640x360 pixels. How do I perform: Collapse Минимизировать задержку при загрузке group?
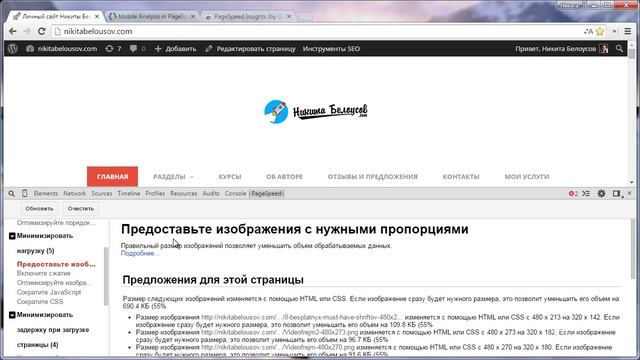tap(12, 315)
